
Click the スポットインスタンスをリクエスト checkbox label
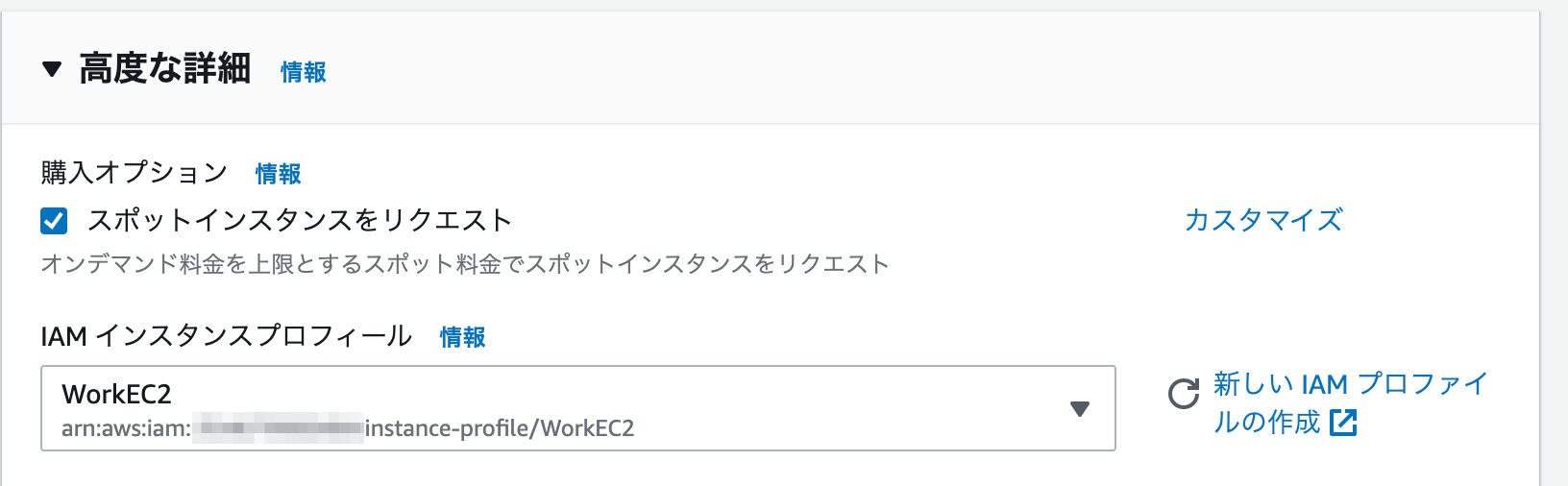click(x=300, y=221)
